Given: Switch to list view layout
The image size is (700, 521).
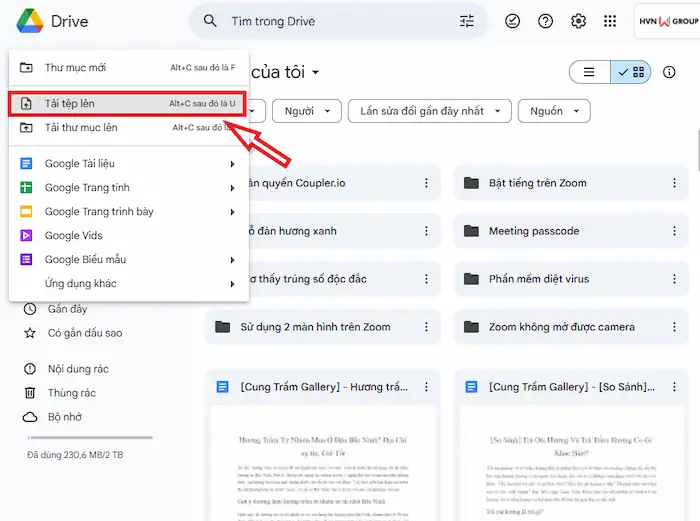Looking at the screenshot, I should 589,72.
